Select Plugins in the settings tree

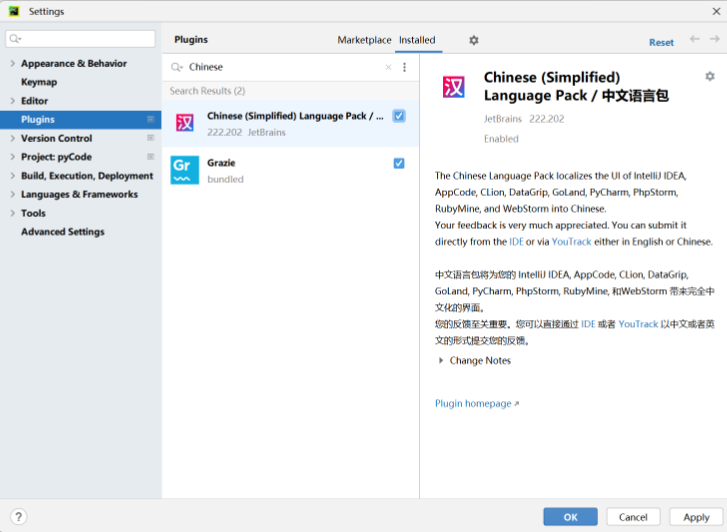pyautogui.click(x=81, y=120)
